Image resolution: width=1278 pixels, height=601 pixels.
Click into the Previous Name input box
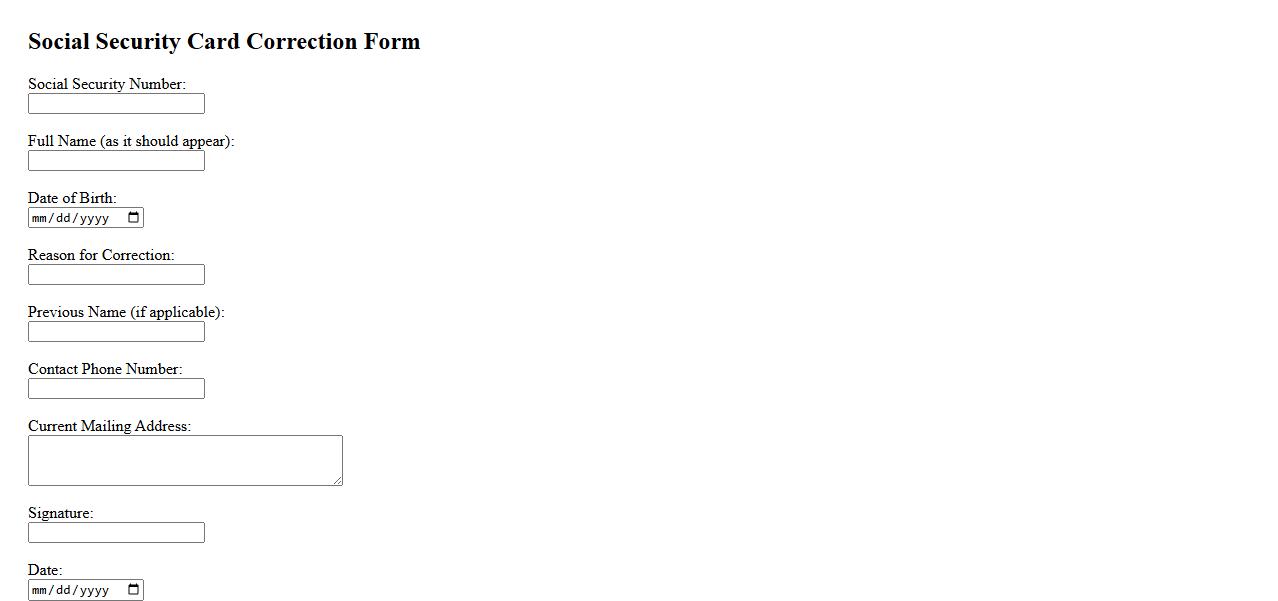click(116, 332)
